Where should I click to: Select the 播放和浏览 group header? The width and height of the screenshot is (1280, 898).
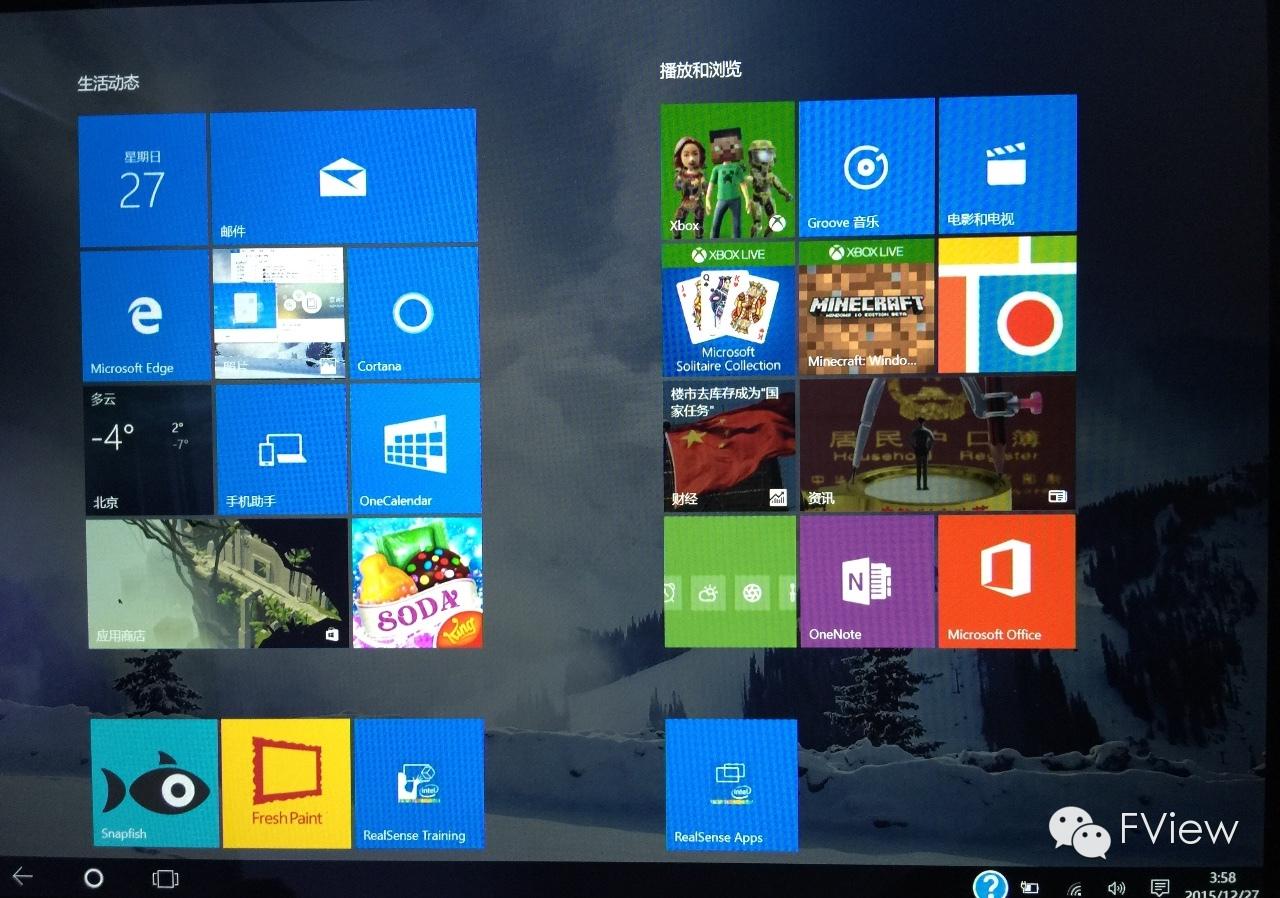click(x=701, y=70)
